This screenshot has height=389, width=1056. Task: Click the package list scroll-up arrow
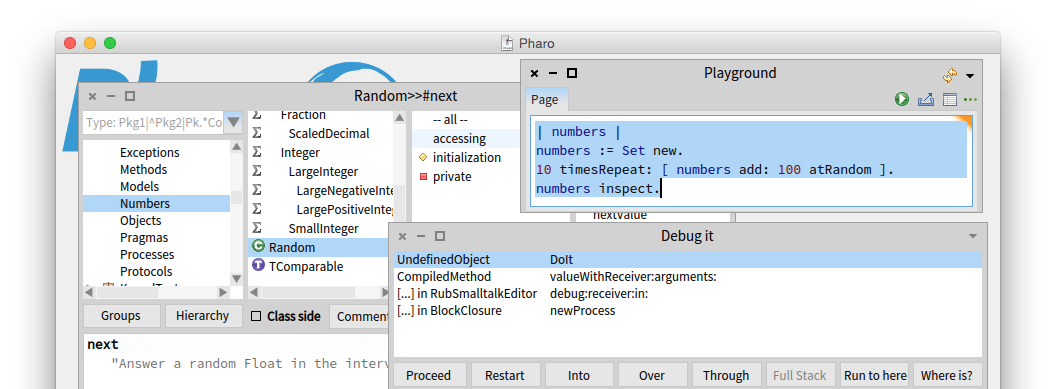[x=236, y=147]
